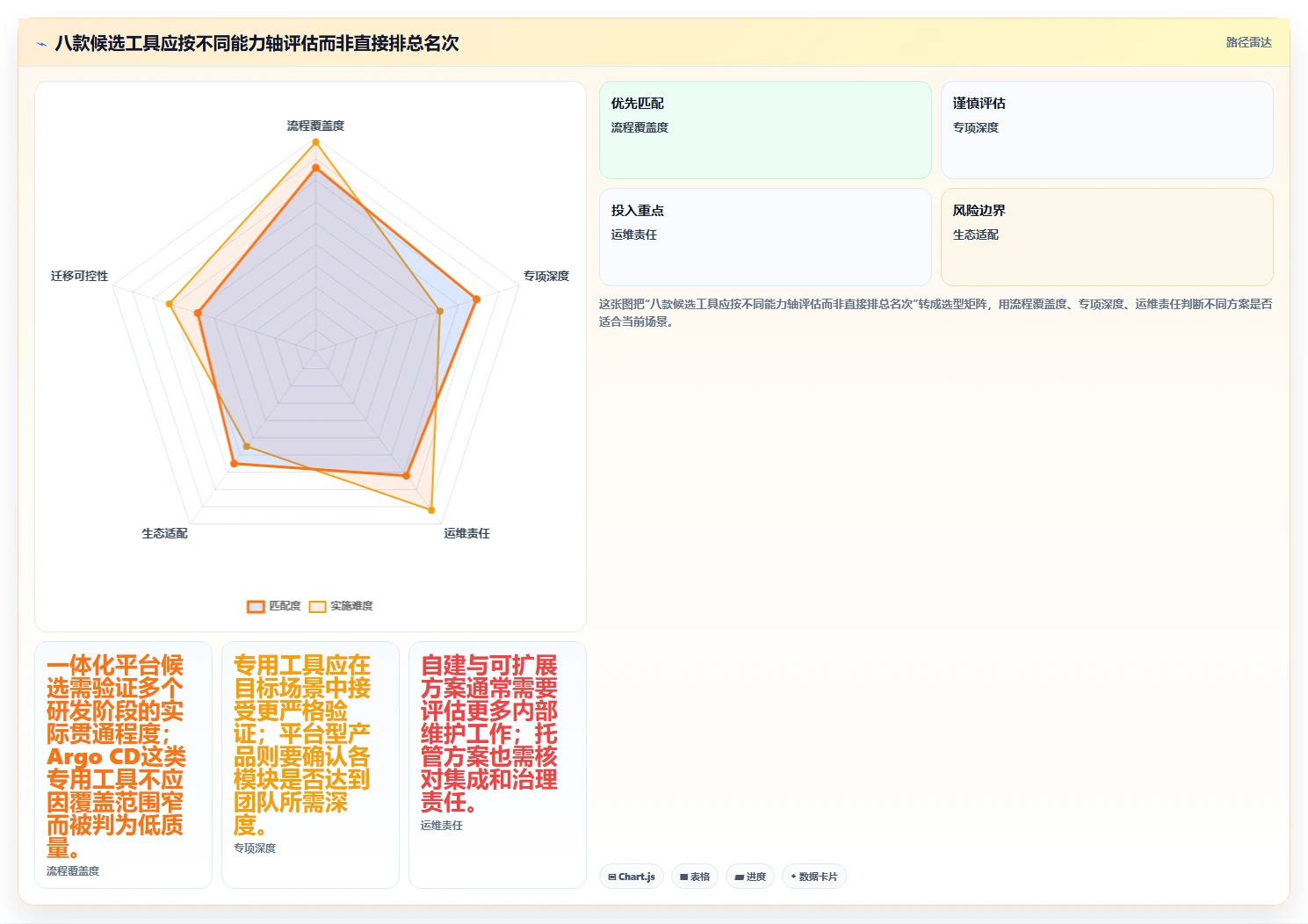Click the 专项深度 radar axis label
The width and height of the screenshot is (1308, 924).
click(546, 276)
